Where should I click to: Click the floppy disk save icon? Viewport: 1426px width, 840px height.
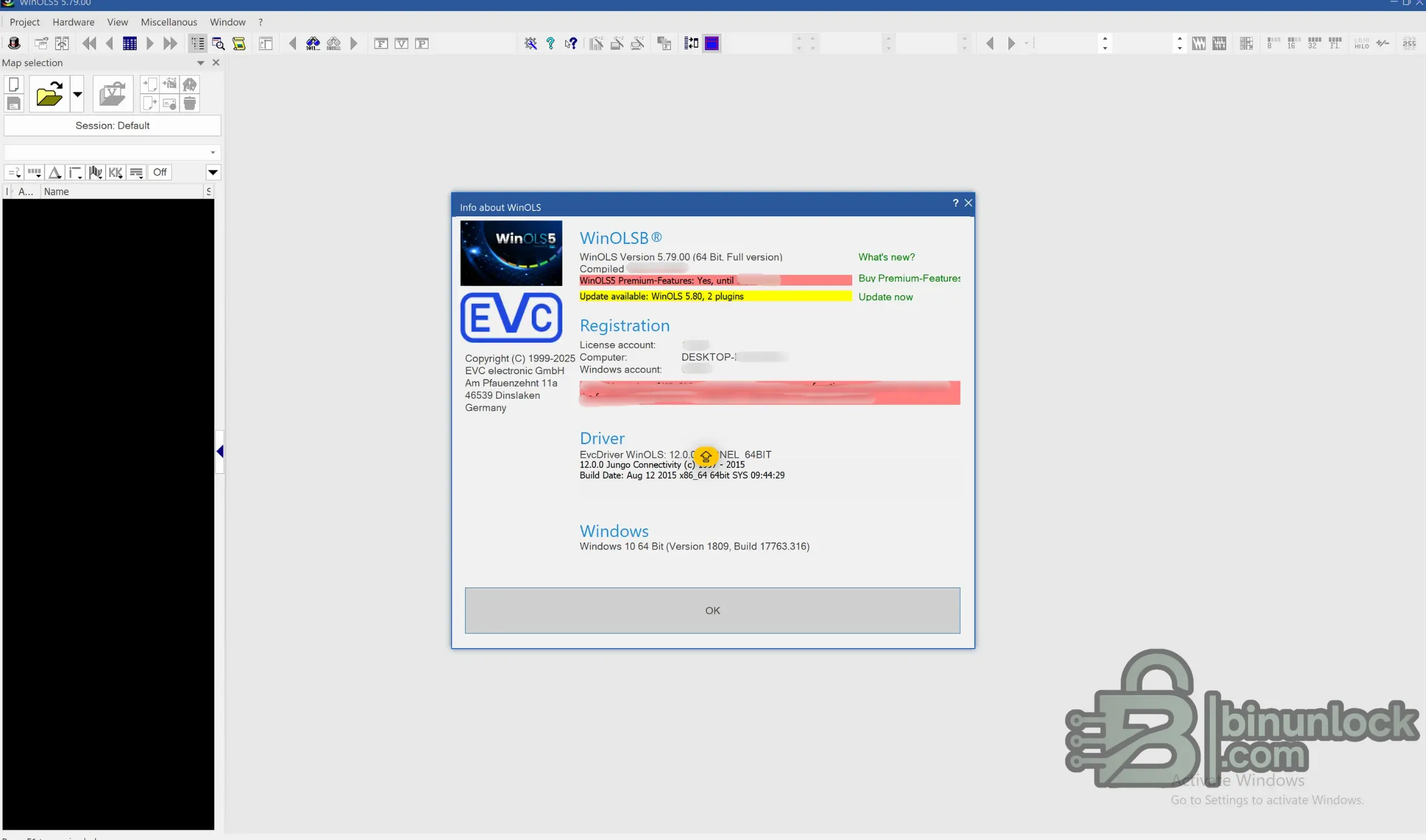point(14,103)
